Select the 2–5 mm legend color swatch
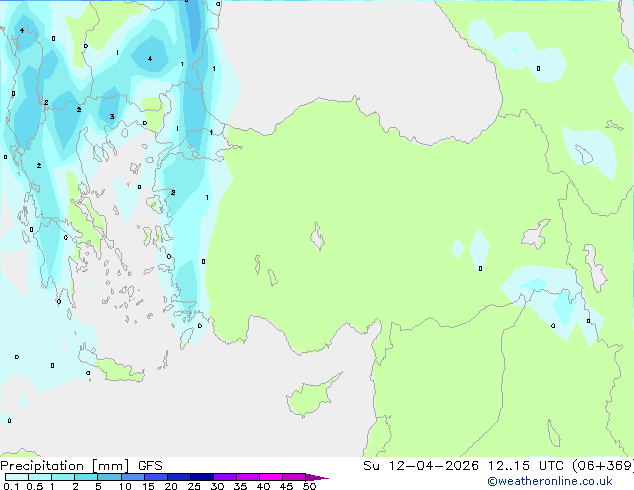The height and width of the screenshot is (490, 634). tap(86, 477)
